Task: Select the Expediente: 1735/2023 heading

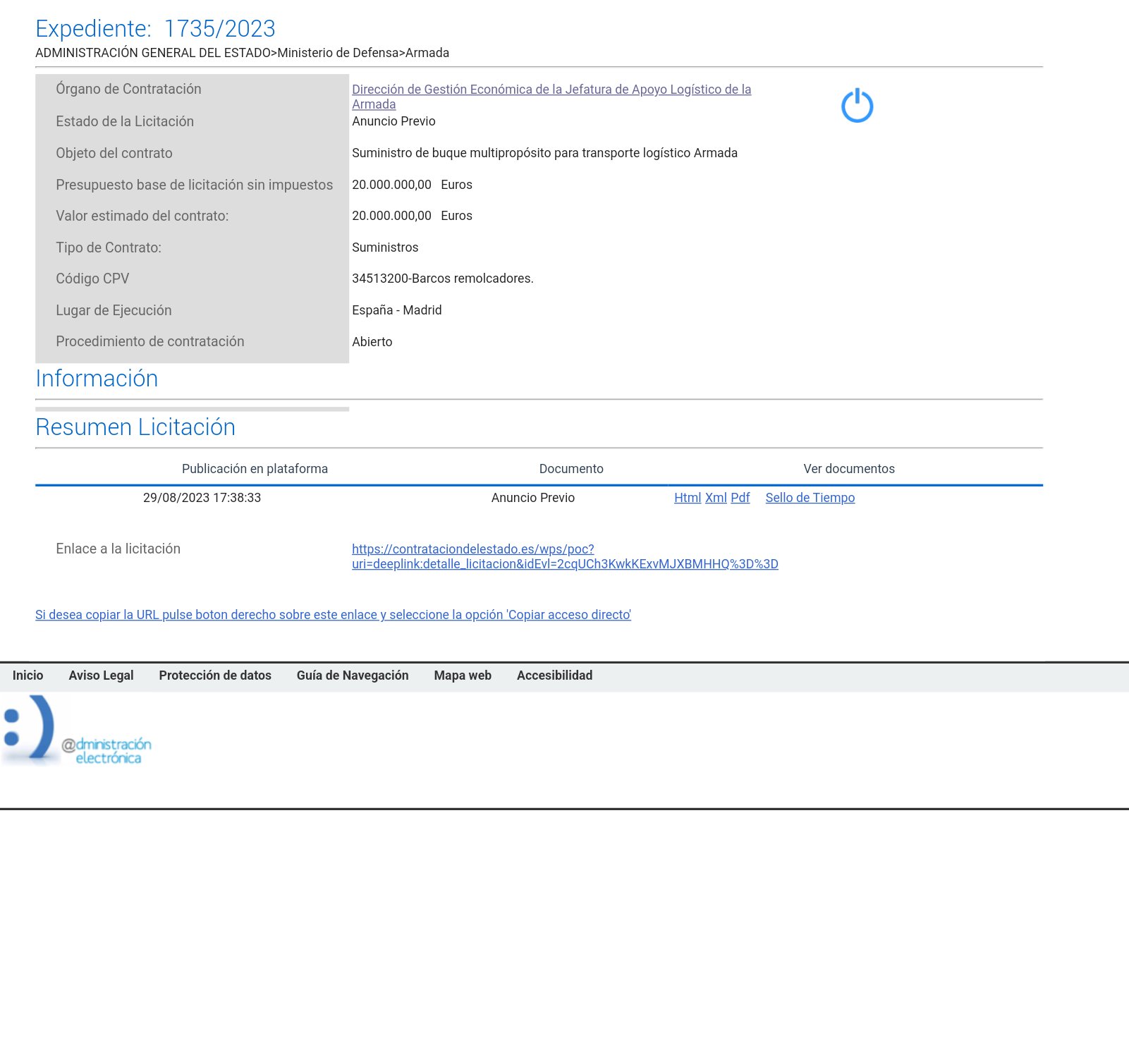Action: coord(155,29)
